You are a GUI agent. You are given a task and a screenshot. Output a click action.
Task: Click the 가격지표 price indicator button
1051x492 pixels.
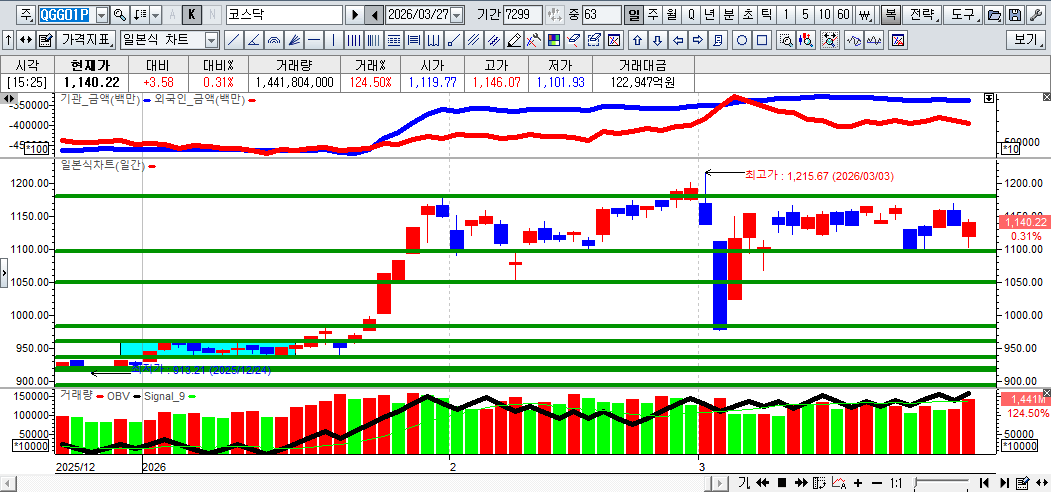[86, 40]
